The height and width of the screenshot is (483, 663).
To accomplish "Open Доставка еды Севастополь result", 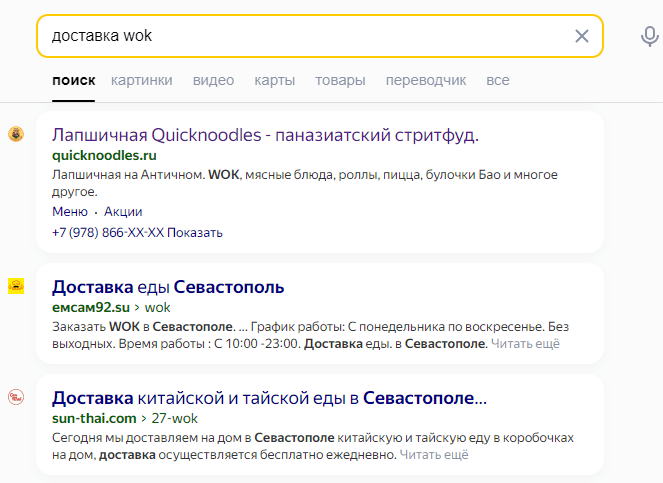I will (168, 287).
